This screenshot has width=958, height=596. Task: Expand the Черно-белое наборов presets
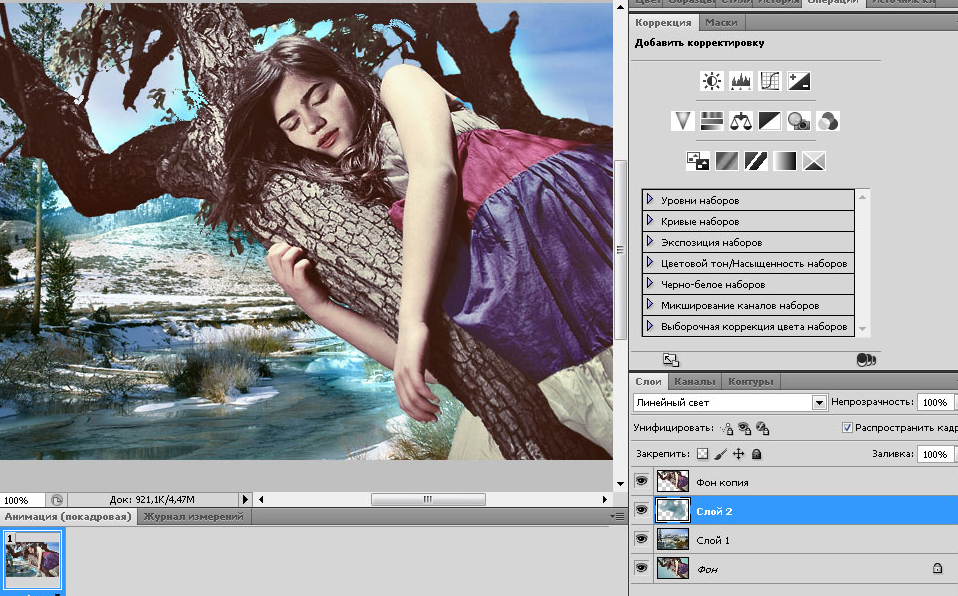pos(650,284)
